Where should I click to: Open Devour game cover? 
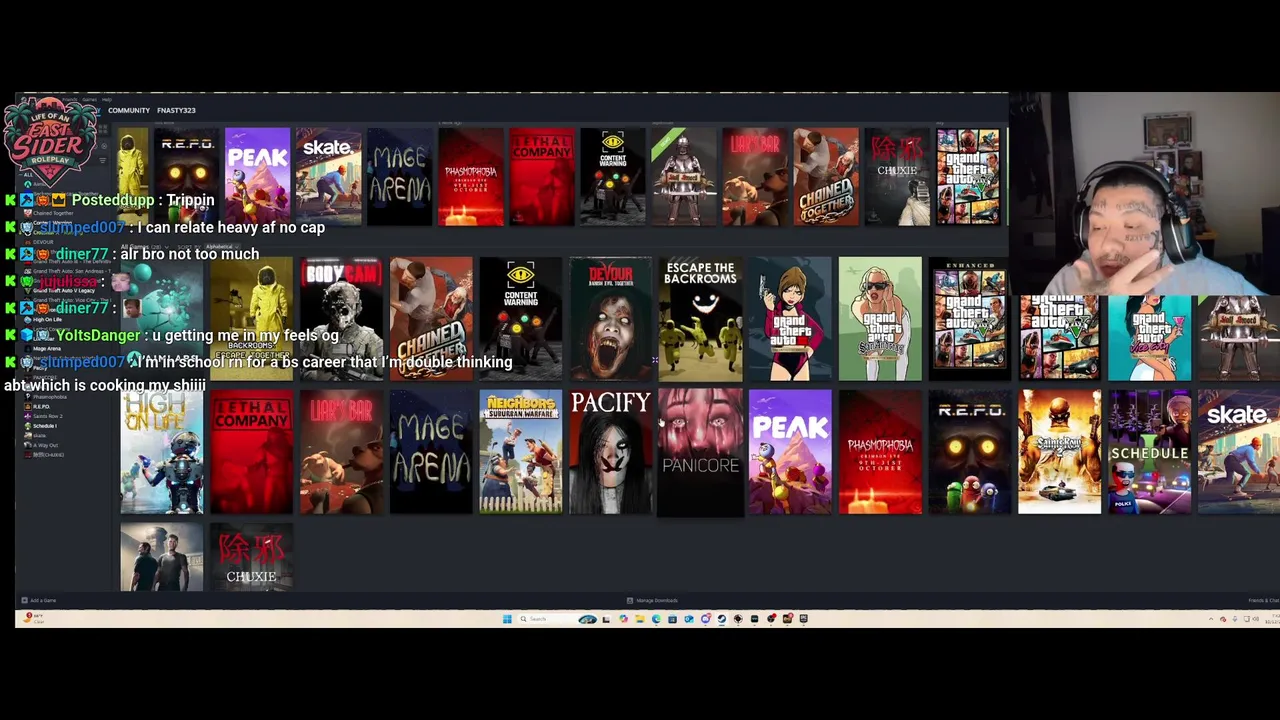(x=611, y=319)
